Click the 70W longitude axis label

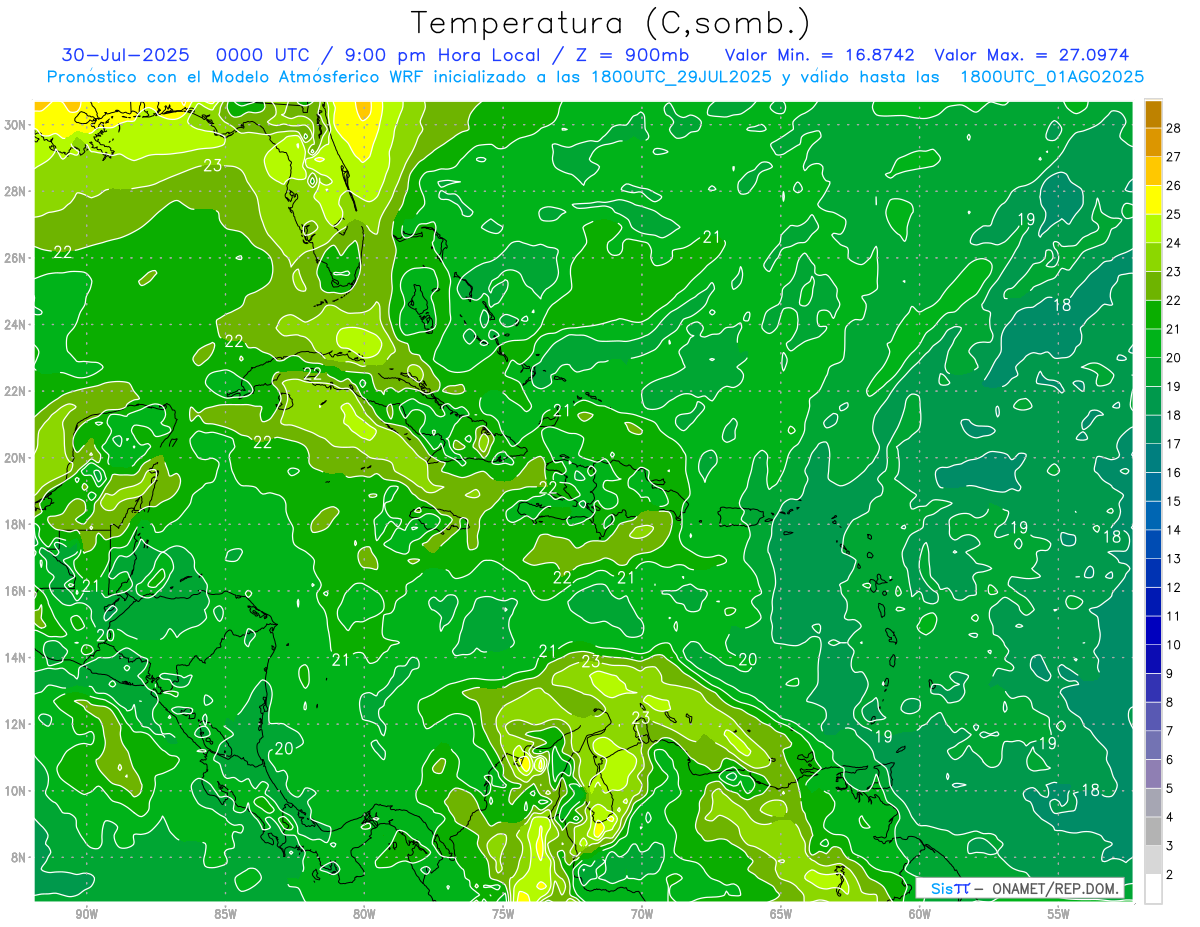642,914
